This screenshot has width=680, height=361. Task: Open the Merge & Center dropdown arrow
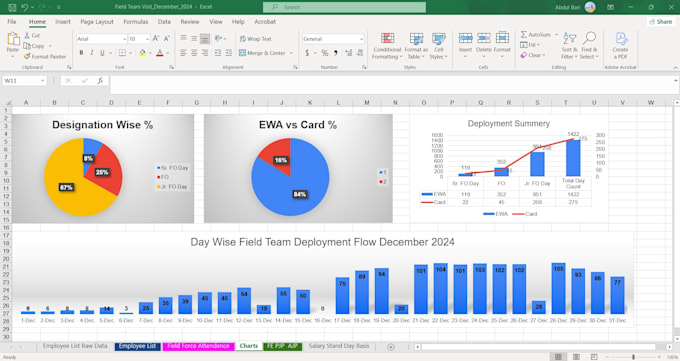pos(291,53)
